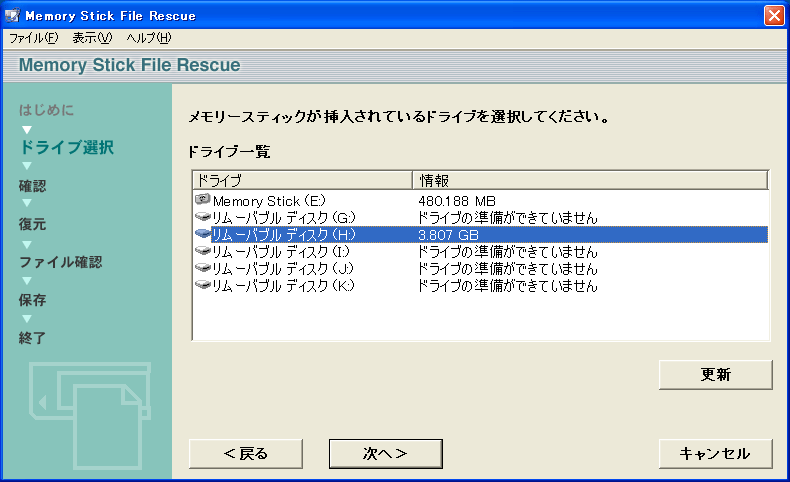Image resolution: width=790 pixels, height=482 pixels.
Task: Select the リムーバブル ディスク (H:) row
Action: point(481,235)
